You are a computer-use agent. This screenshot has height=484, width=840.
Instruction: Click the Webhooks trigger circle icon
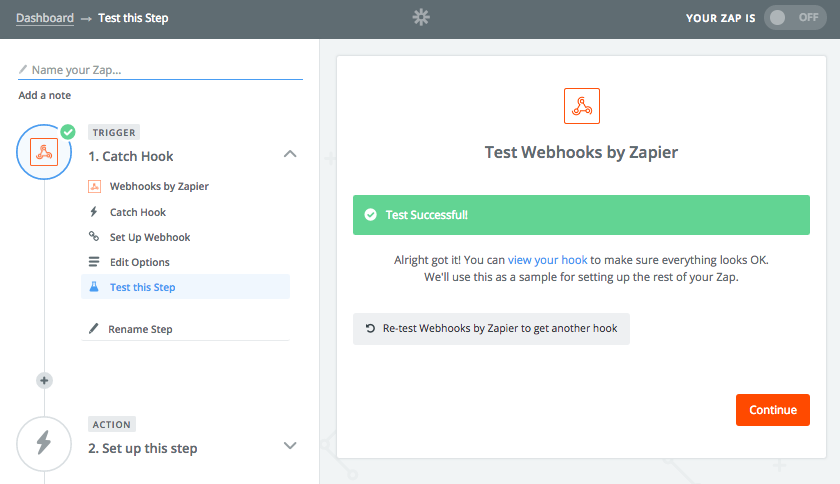click(x=44, y=152)
